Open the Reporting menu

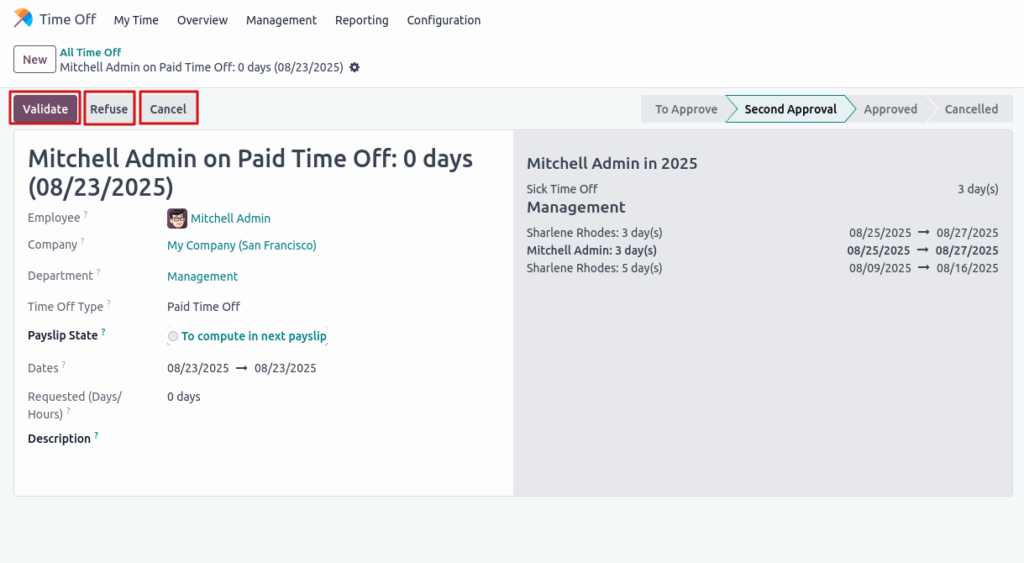pos(361,20)
